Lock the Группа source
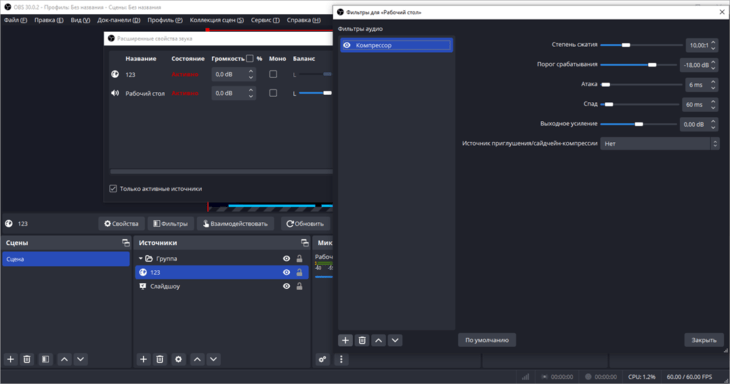This screenshot has height=384, width=730. pos(299,258)
